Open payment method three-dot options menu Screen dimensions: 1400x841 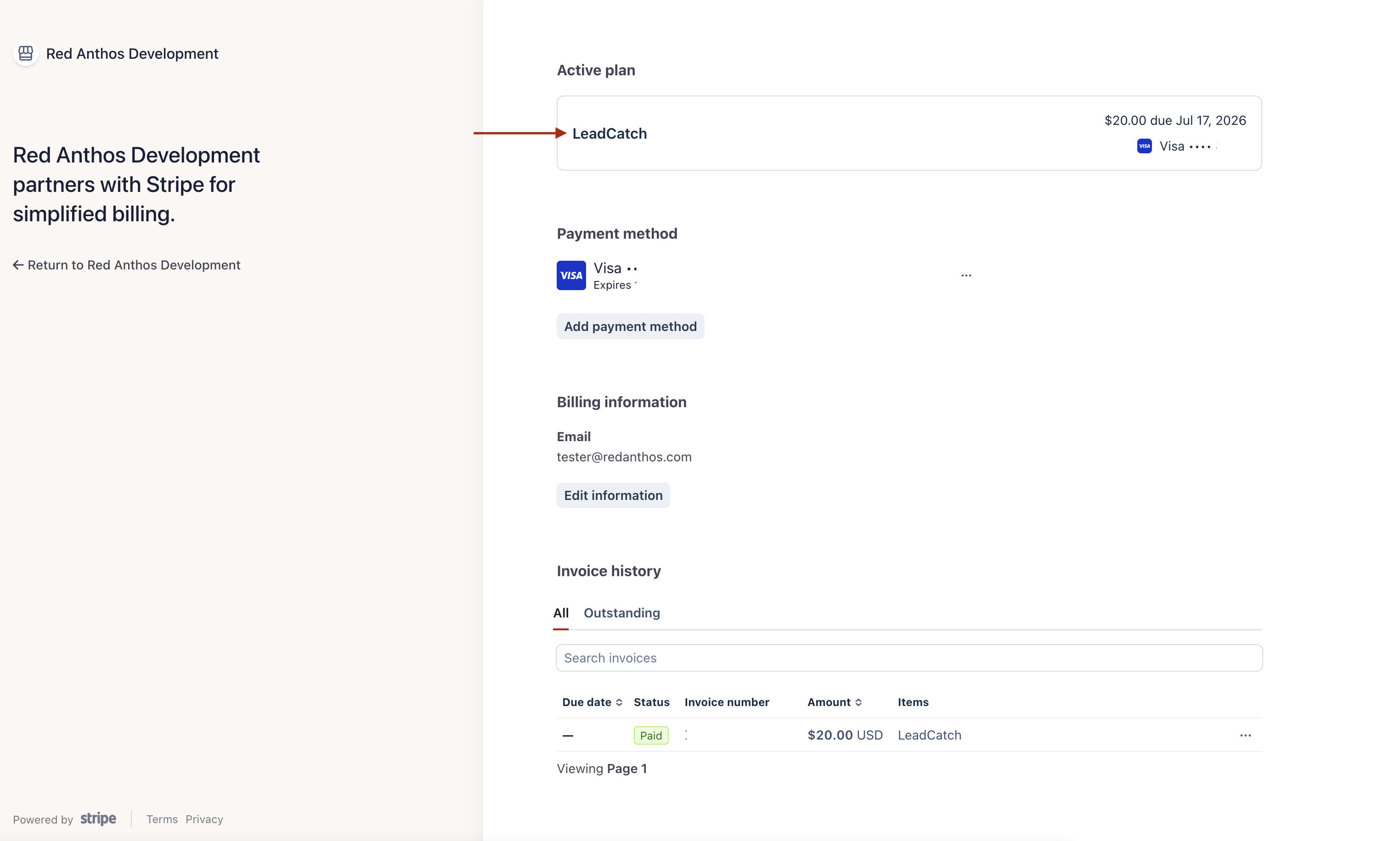click(x=965, y=275)
